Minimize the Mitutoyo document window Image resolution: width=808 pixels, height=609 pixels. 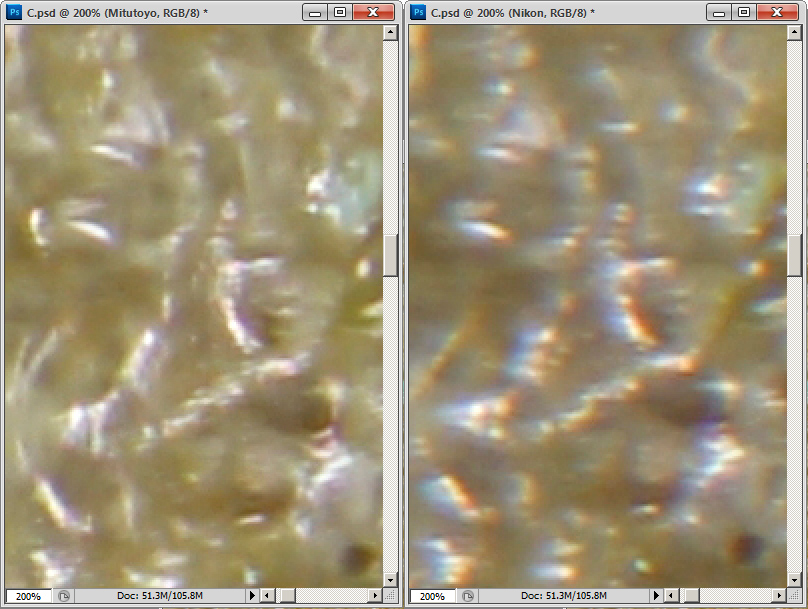[x=315, y=12]
